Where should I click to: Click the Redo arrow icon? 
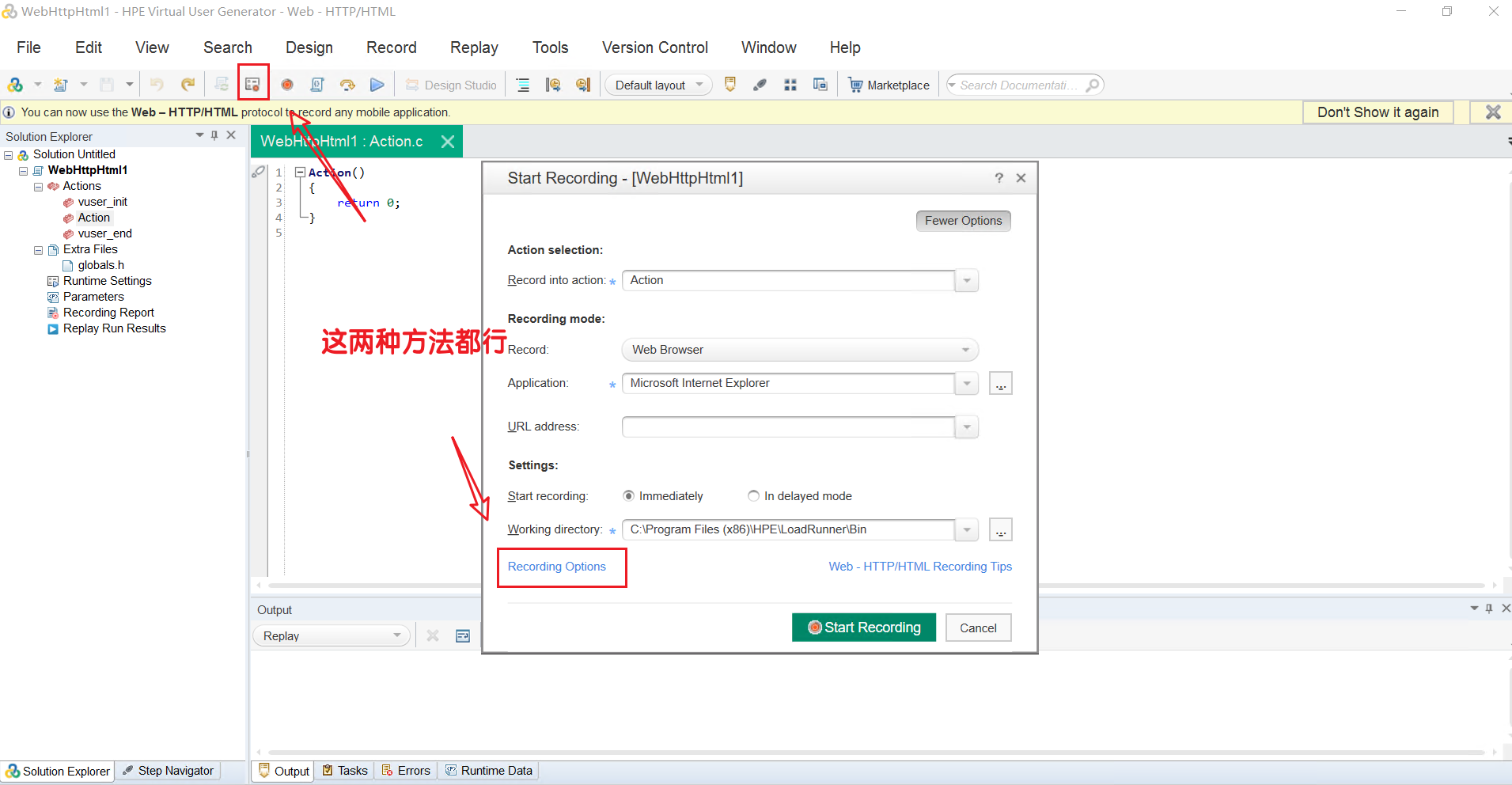point(188,85)
